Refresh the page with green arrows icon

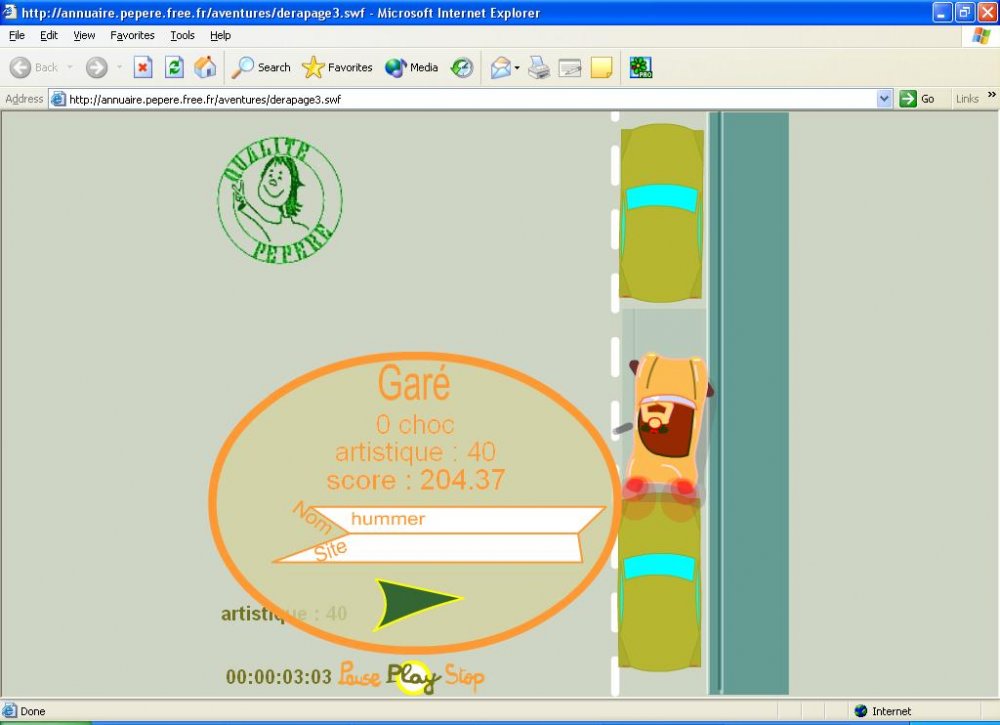[x=174, y=67]
